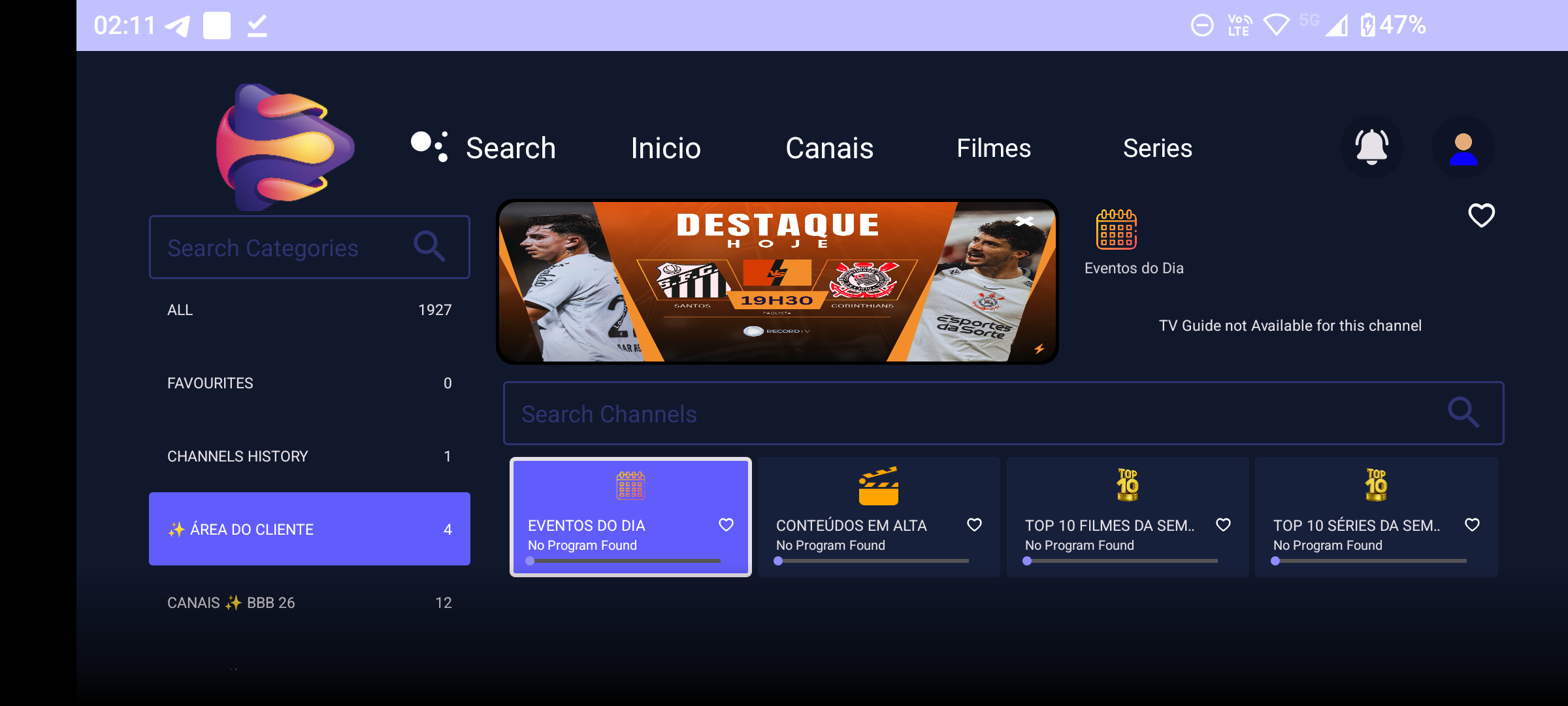Toggle favorite heart on CONTEÚDOS EM ALTA
Screen dimensions: 1568x706
click(974, 525)
